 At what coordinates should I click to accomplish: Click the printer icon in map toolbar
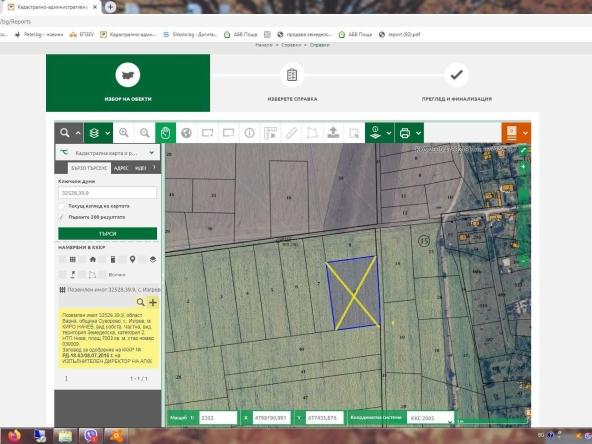click(405, 133)
